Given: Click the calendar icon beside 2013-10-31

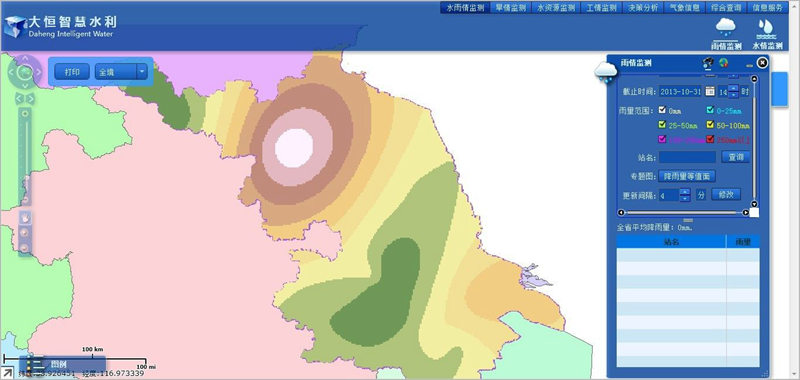Looking at the screenshot, I should (x=710, y=91).
